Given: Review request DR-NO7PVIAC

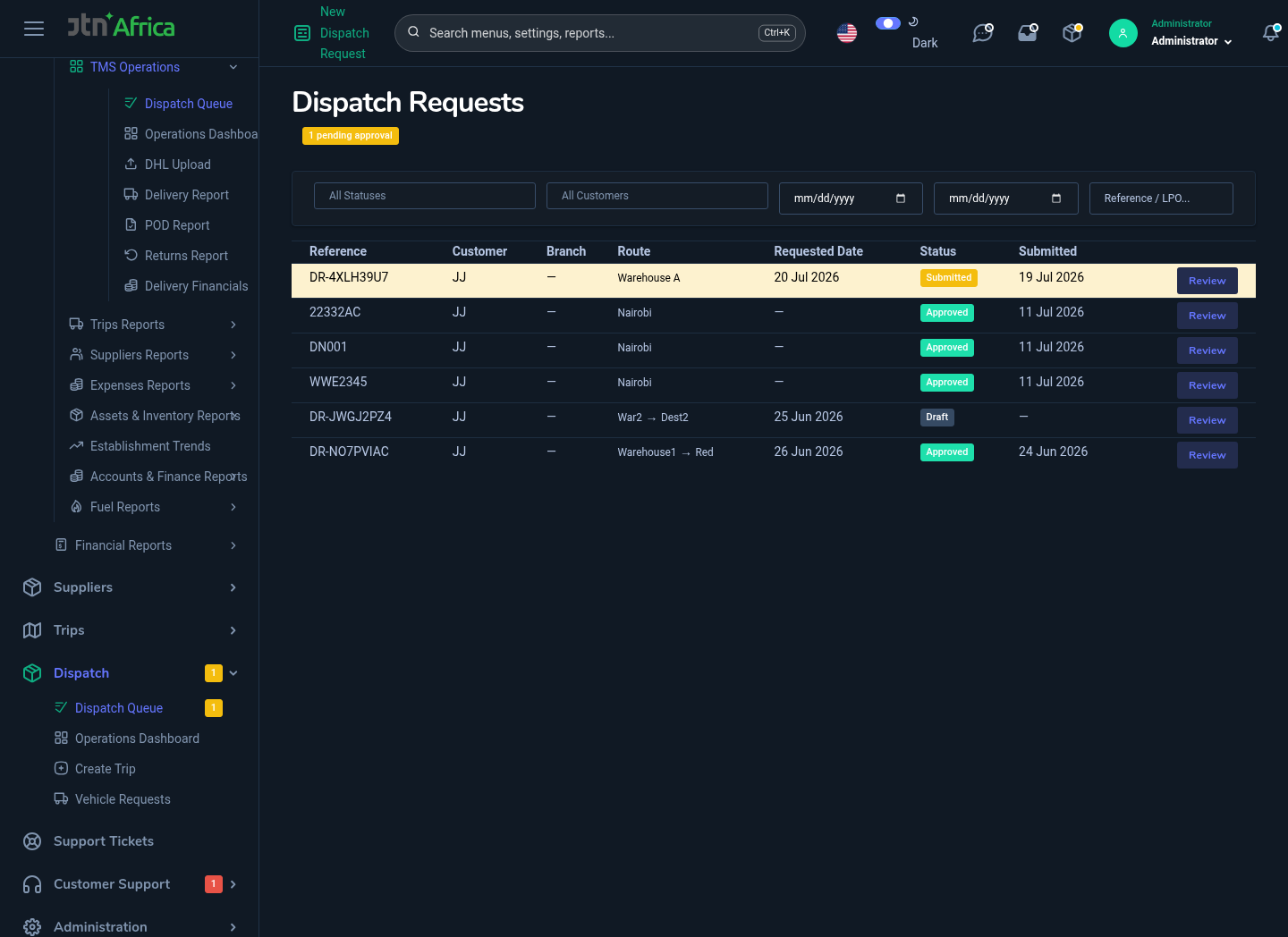Looking at the screenshot, I should [1207, 455].
